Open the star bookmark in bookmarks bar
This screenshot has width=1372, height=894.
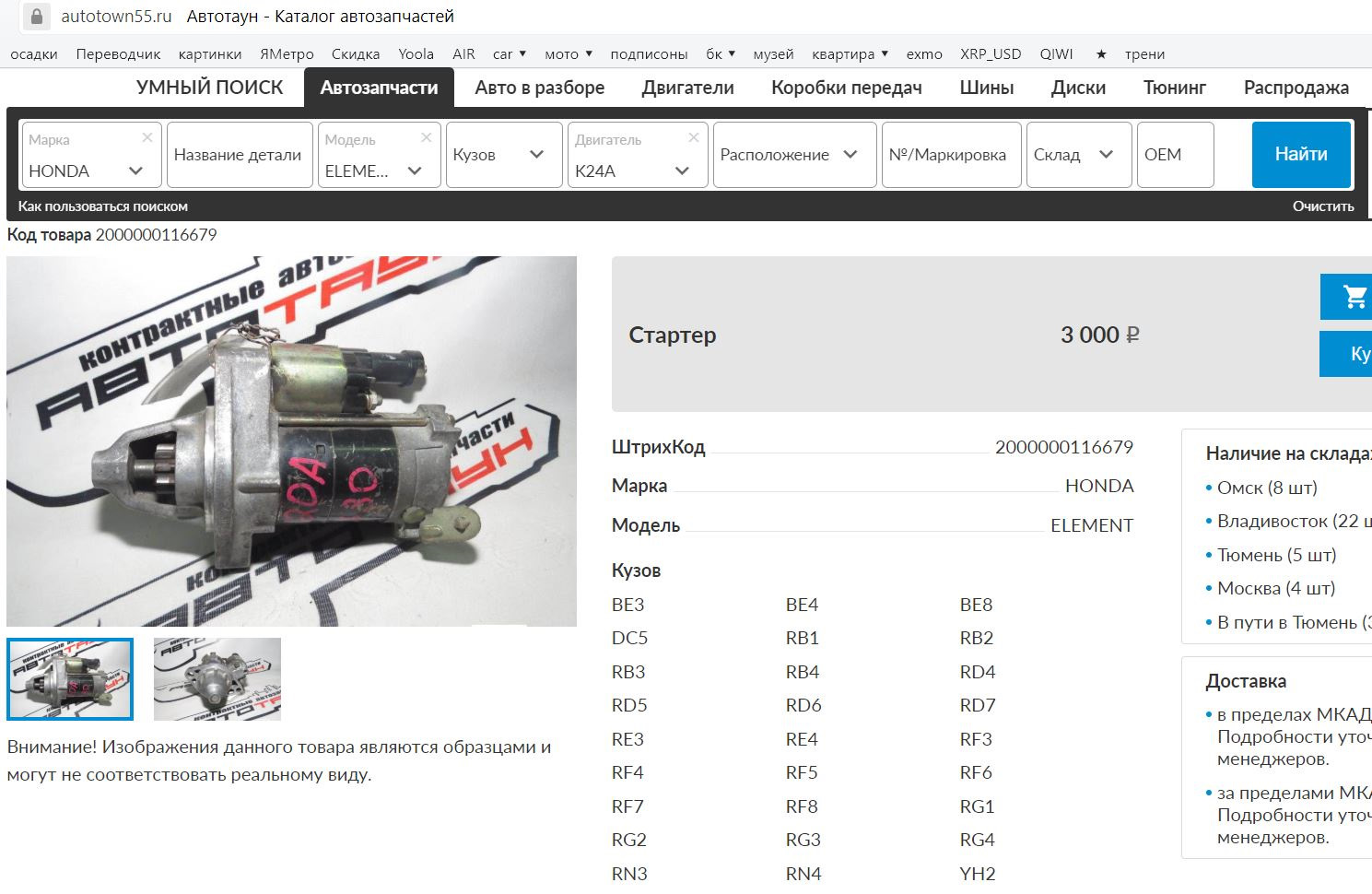1101,54
